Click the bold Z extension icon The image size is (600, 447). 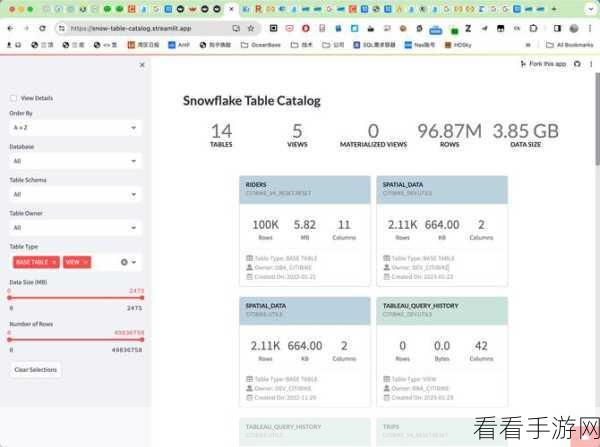click(468, 28)
